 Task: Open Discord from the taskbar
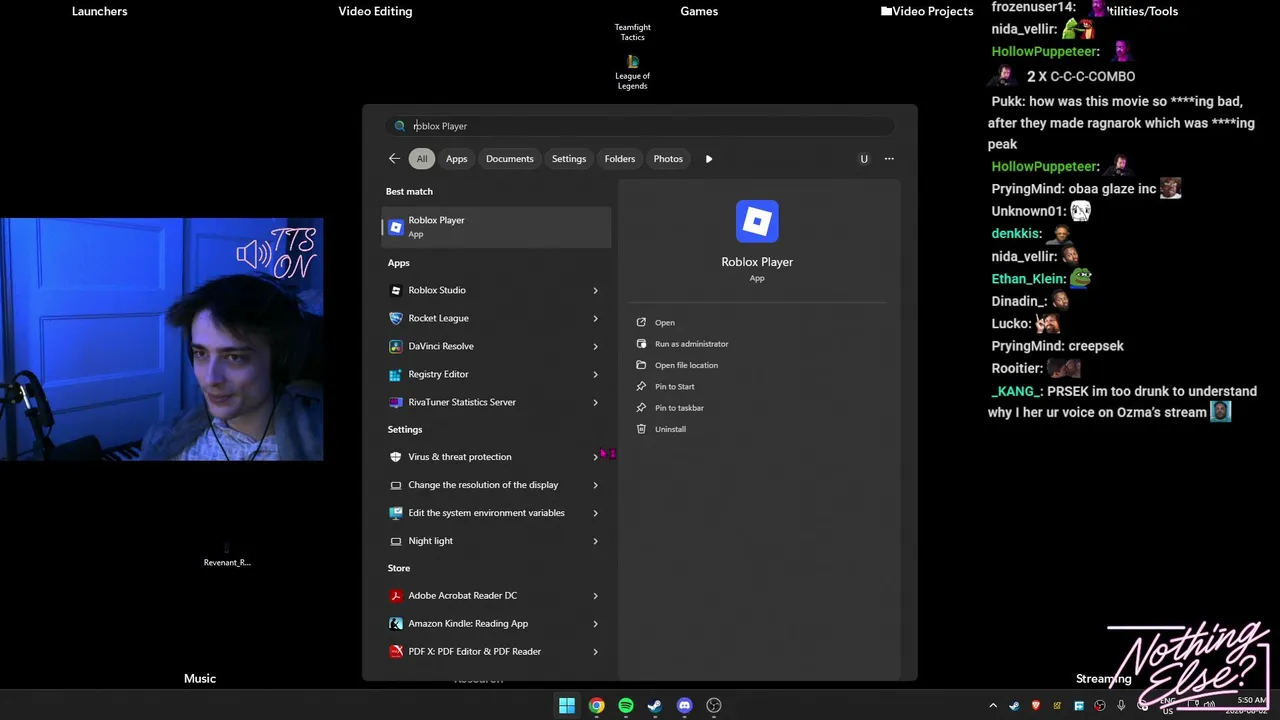[x=684, y=706]
